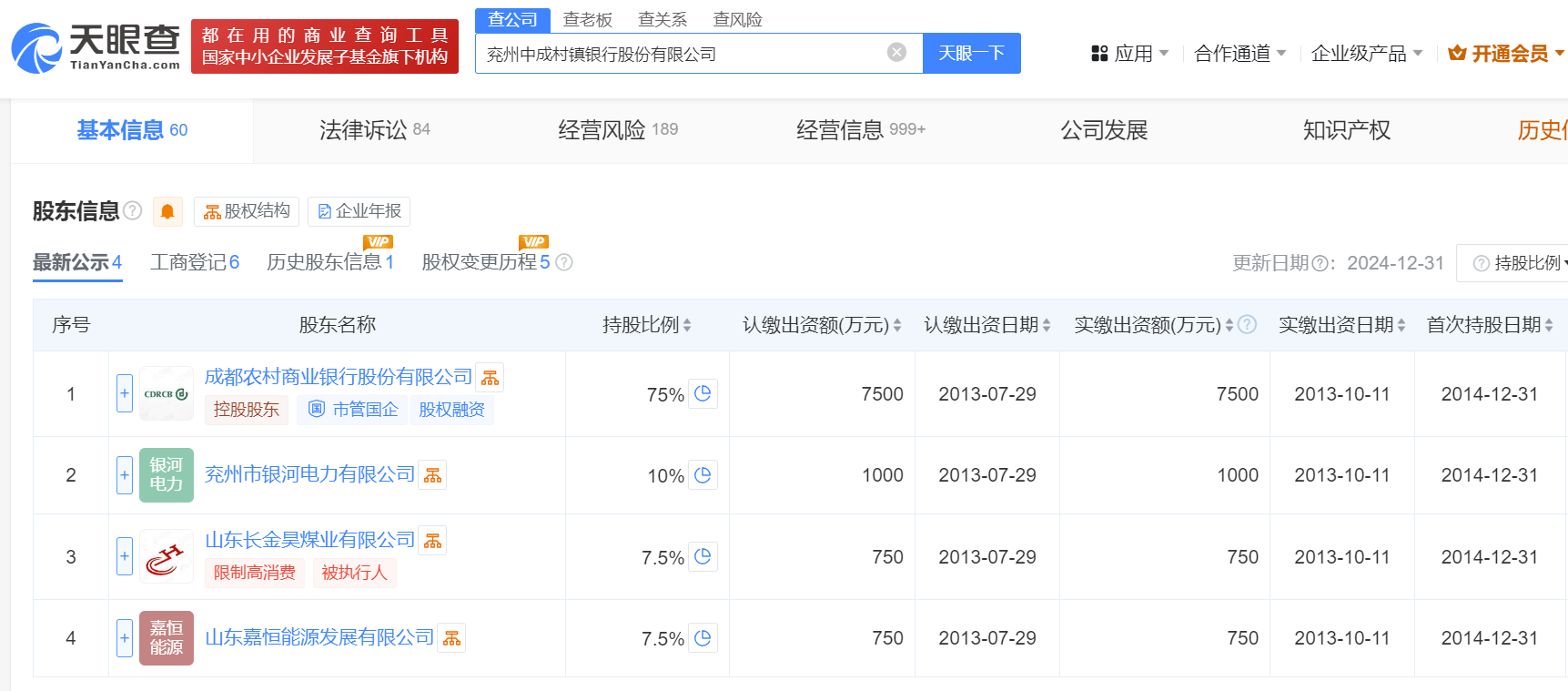Open the help icon beside 股权变更历程
Viewport: 1568px width, 691px height.
(x=564, y=262)
